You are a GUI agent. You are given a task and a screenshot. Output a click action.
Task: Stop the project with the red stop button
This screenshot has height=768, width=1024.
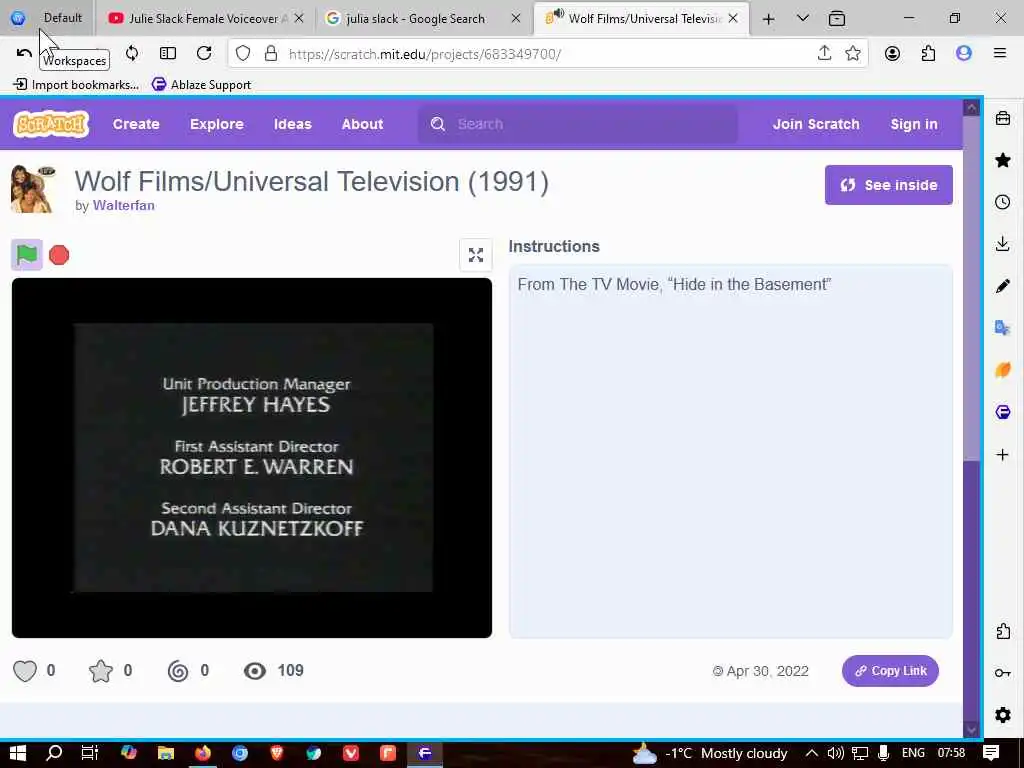(59, 255)
